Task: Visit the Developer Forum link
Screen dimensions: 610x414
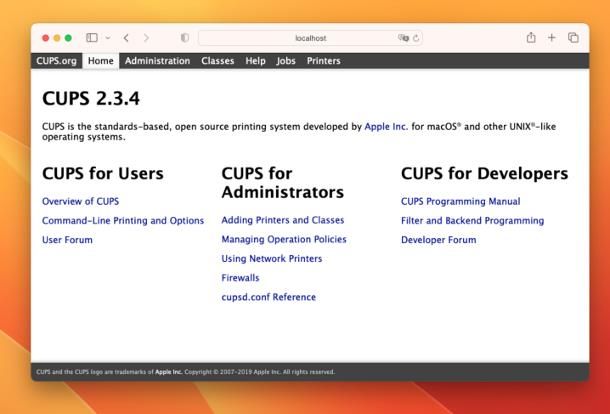Action: click(x=438, y=240)
